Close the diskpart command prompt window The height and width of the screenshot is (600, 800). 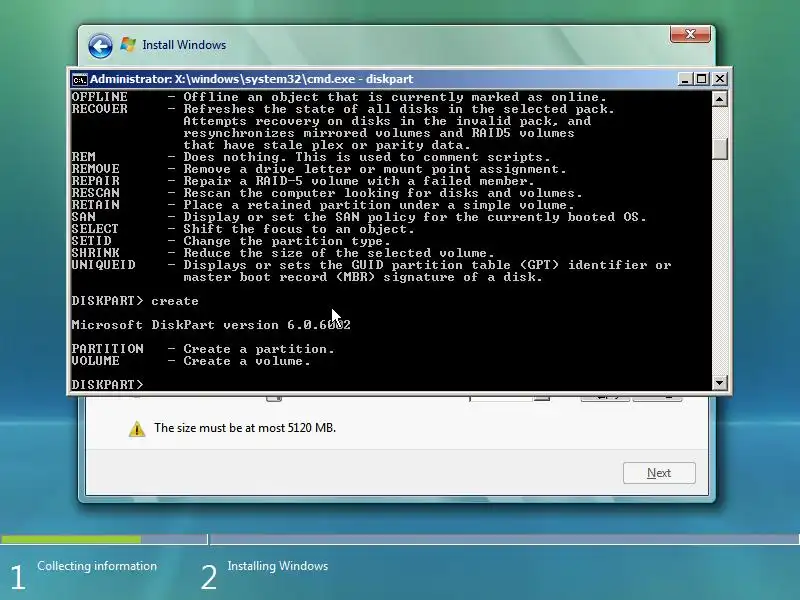719,79
